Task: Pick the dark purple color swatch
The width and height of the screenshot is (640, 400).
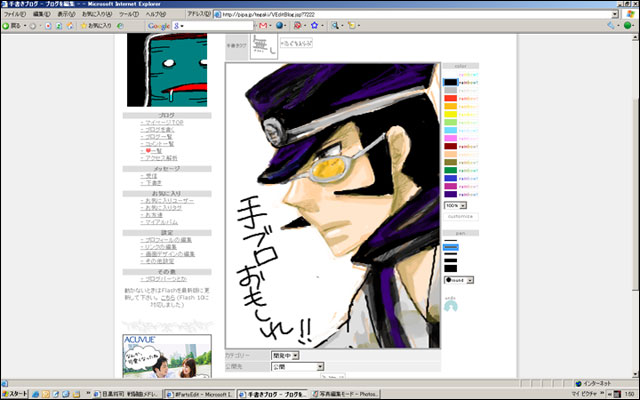Action: pyautogui.click(x=451, y=194)
